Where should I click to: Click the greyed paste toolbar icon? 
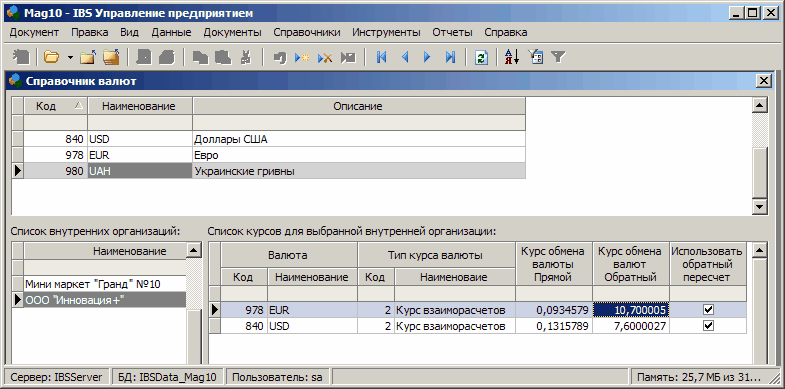[223, 57]
